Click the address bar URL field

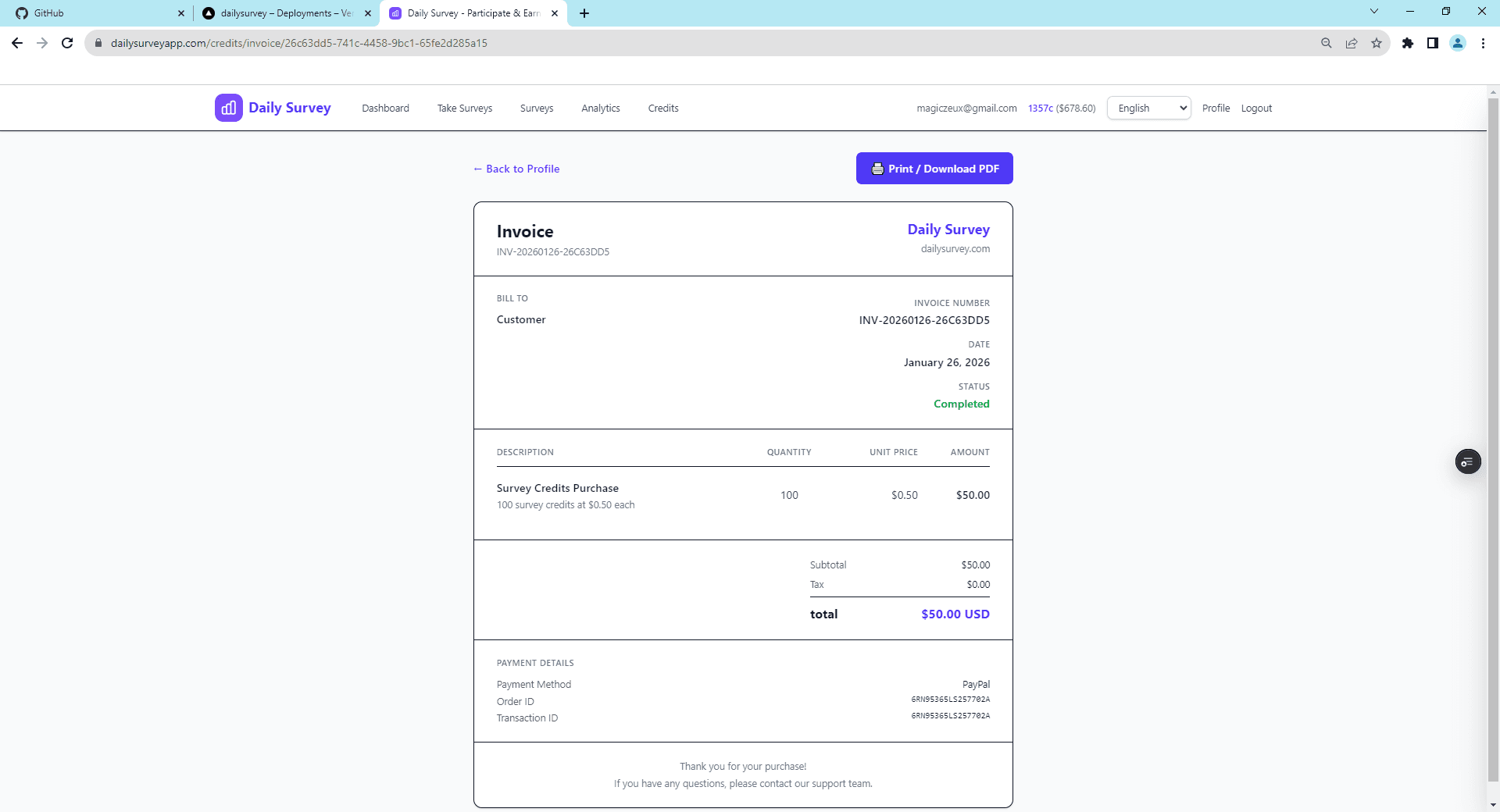pos(312,42)
